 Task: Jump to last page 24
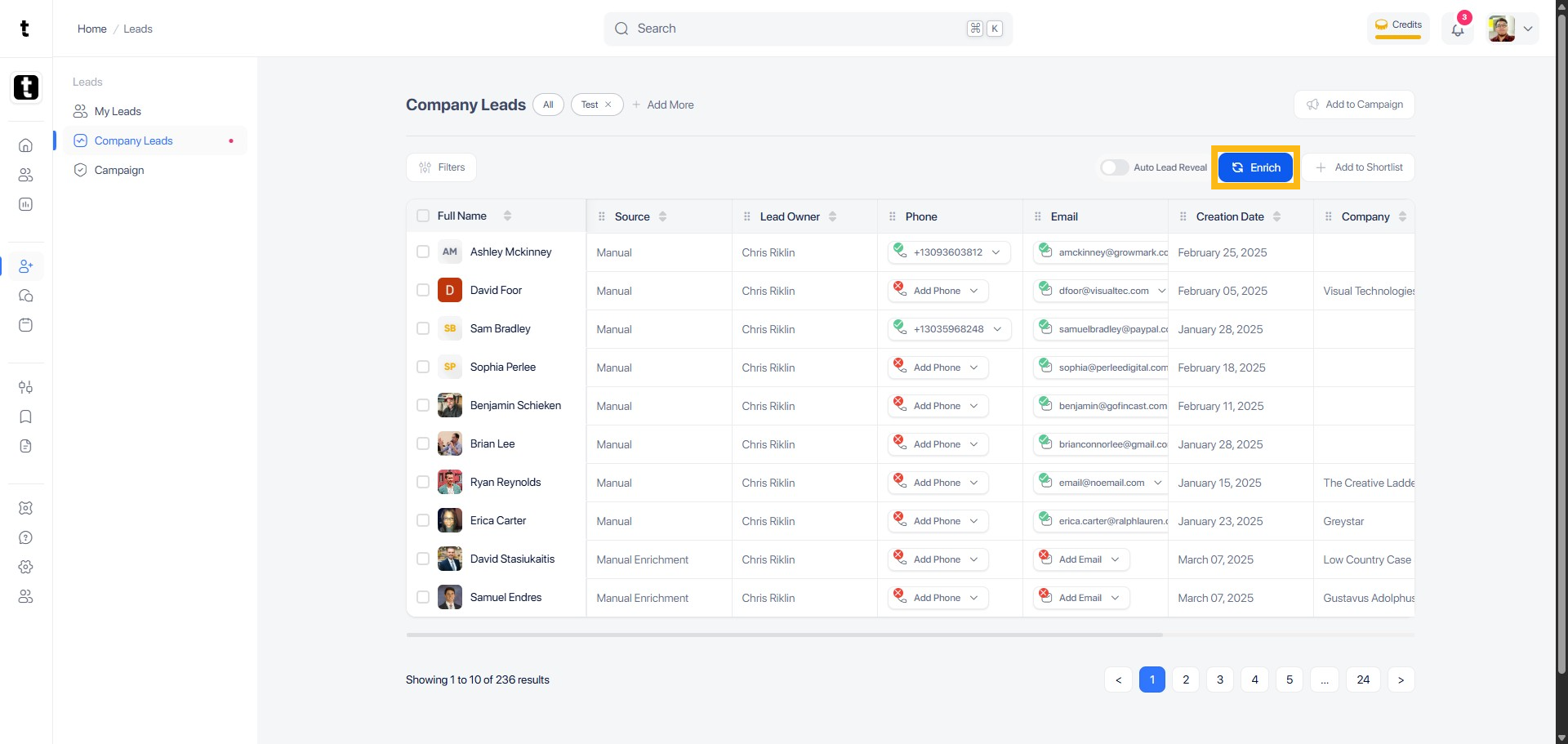pos(1363,679)
